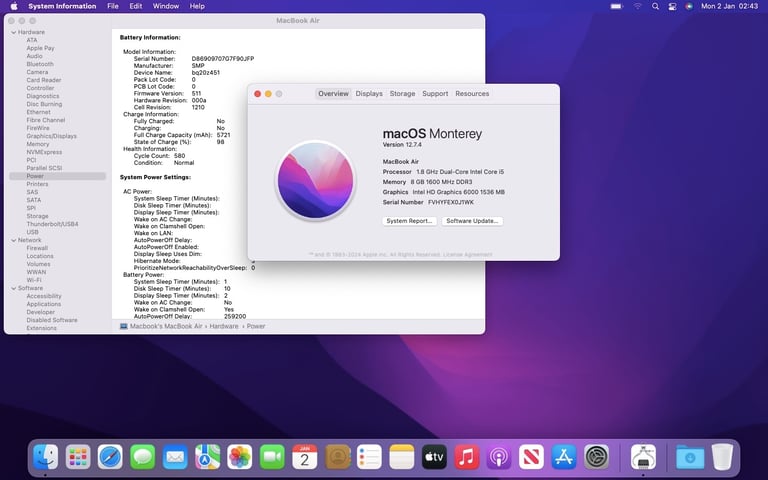Select Memory in the sidebar
Image resolution: width=768 pixels, height=480 pixels.
coord(38,144)
